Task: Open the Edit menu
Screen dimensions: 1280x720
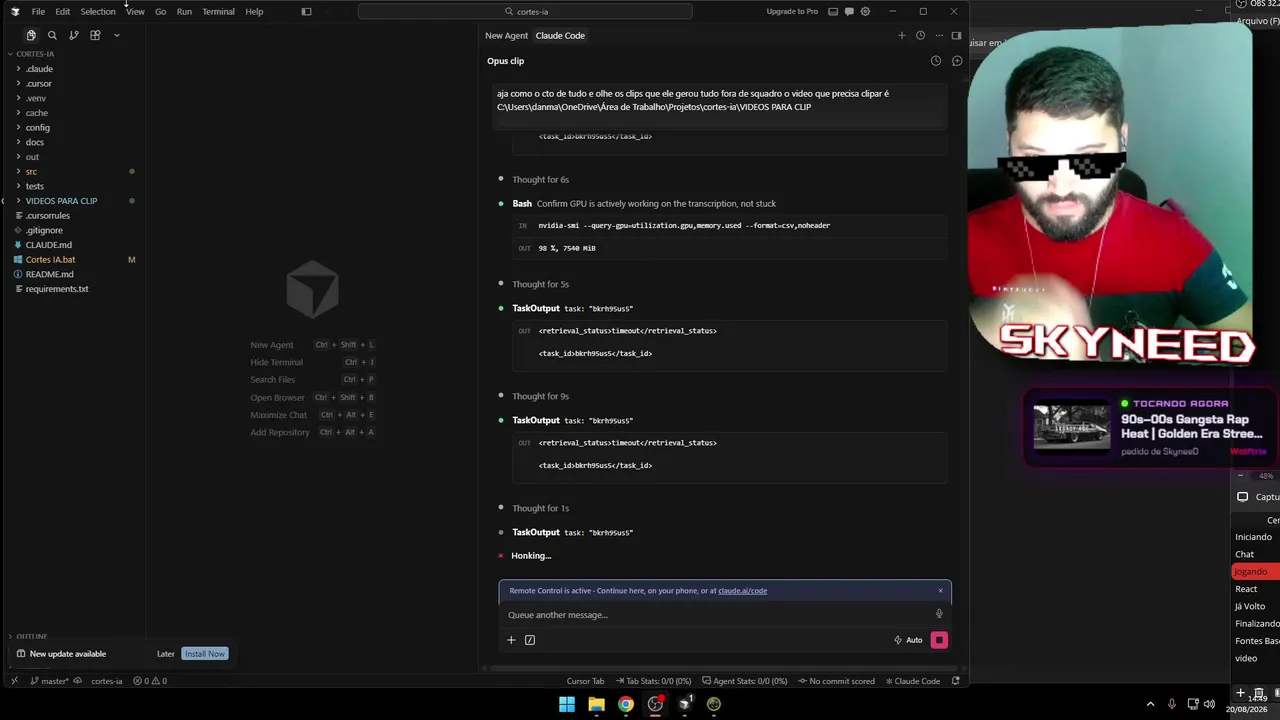Action: click(x=62, y=12)
